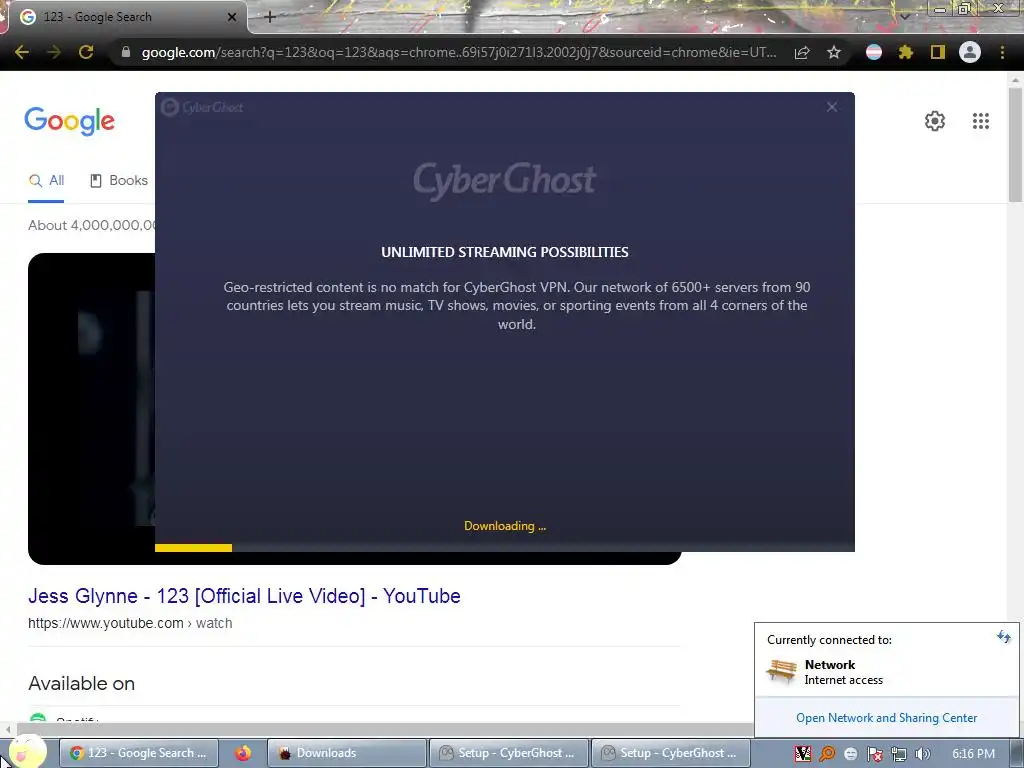Open the Chrome extensions puzzle icon
The image size is (1024, 768).
click(x=906, y=52)
